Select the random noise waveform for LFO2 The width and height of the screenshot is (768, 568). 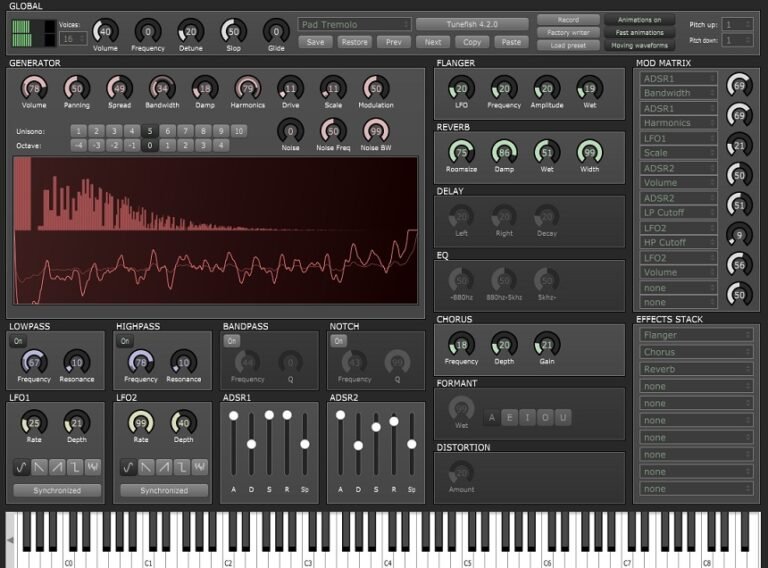pyautogui.click(x=200, y=467)
